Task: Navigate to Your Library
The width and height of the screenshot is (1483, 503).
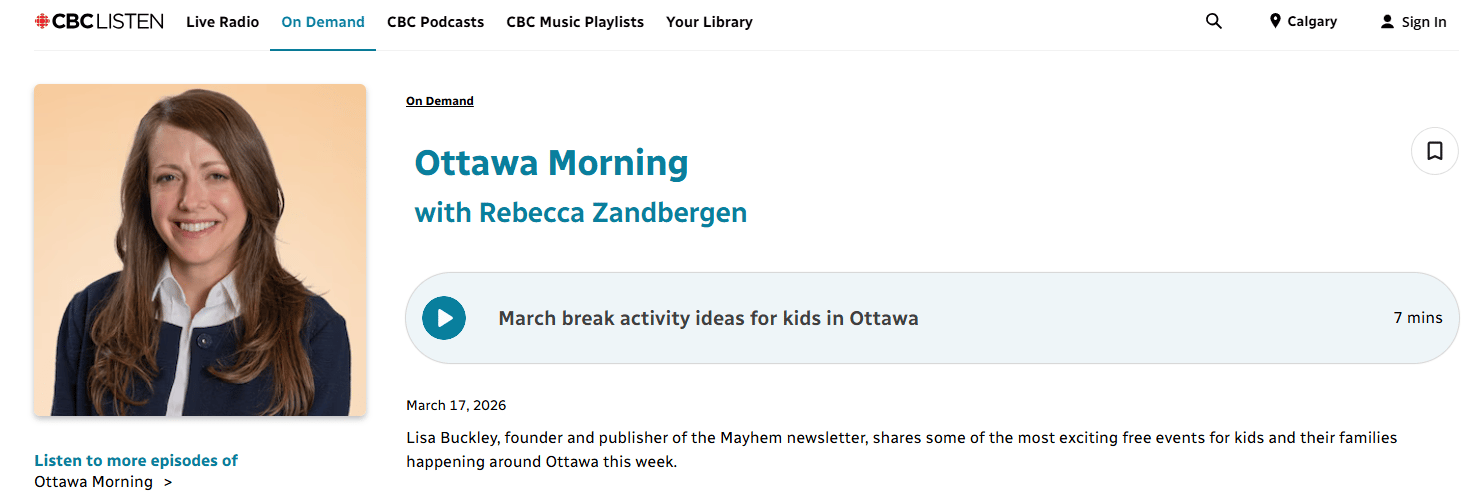Action: (x=709, y=22)
